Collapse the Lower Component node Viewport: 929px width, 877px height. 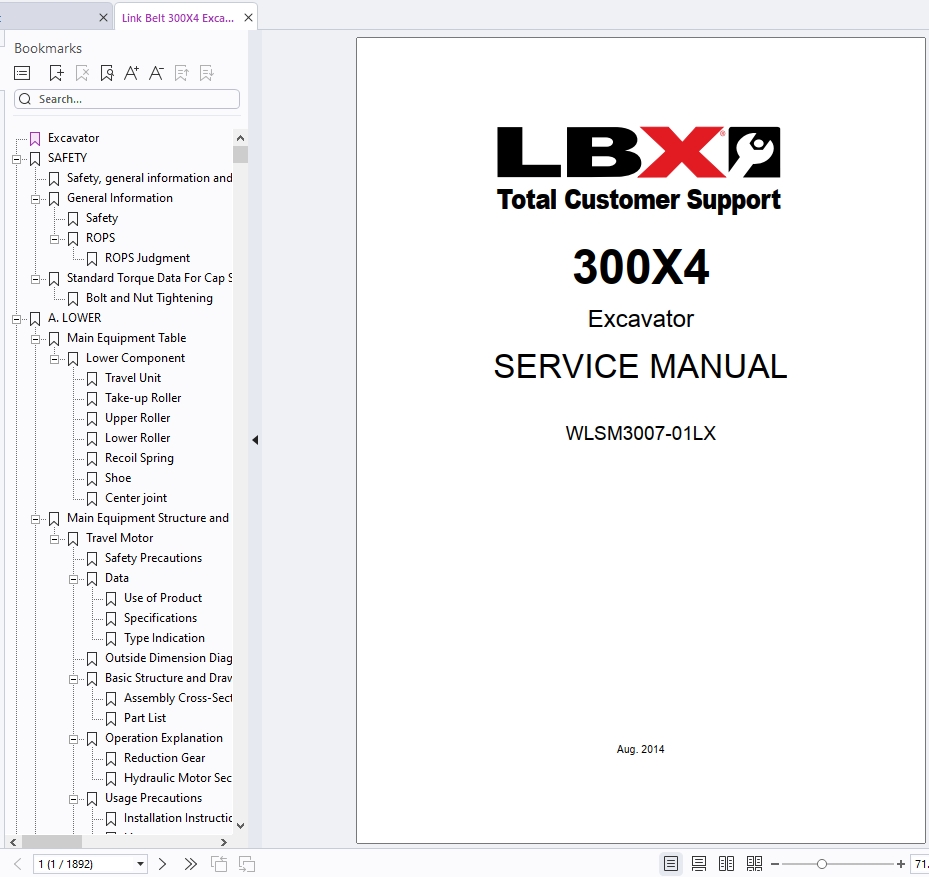click(x=55, y=359)
